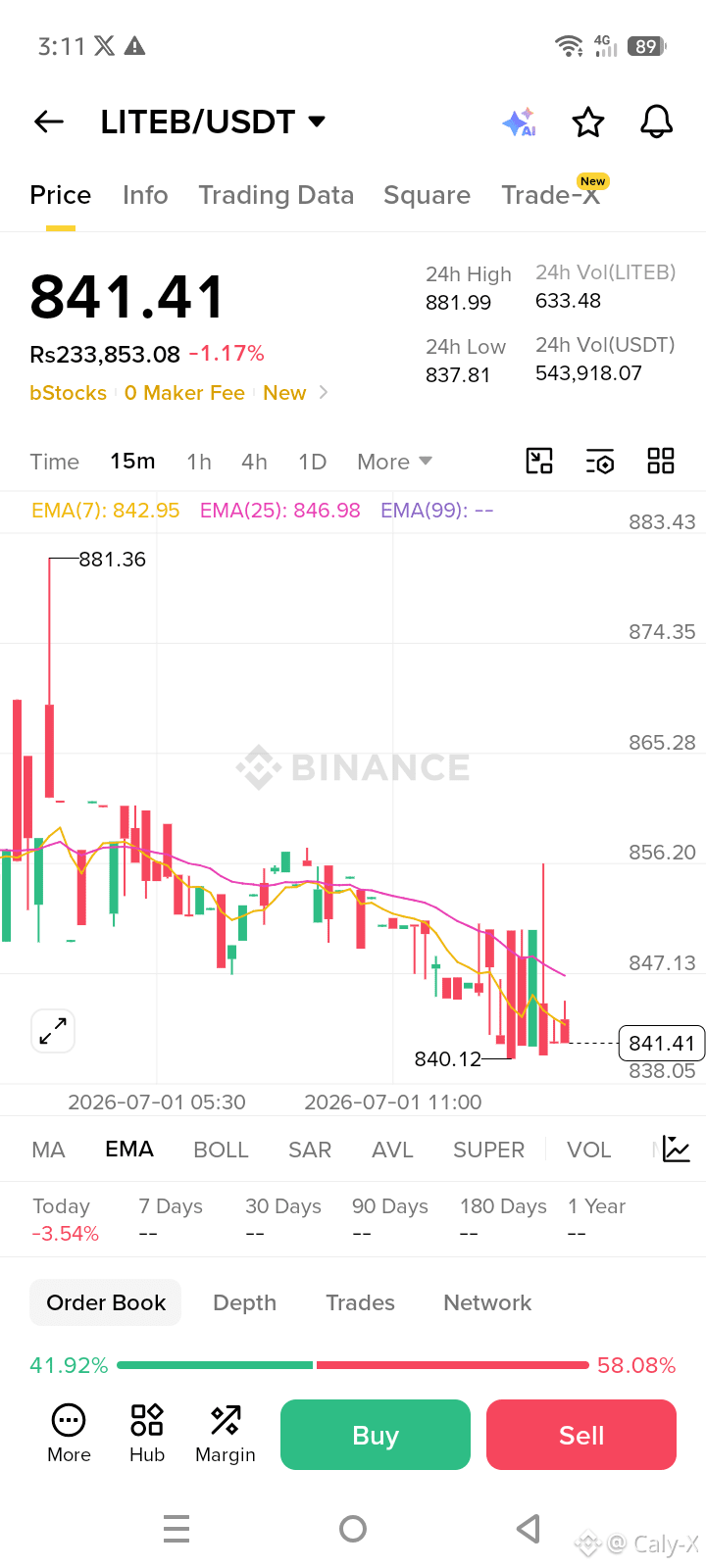Tap the 24h Low value 837.81

click(x=458, y=374)
